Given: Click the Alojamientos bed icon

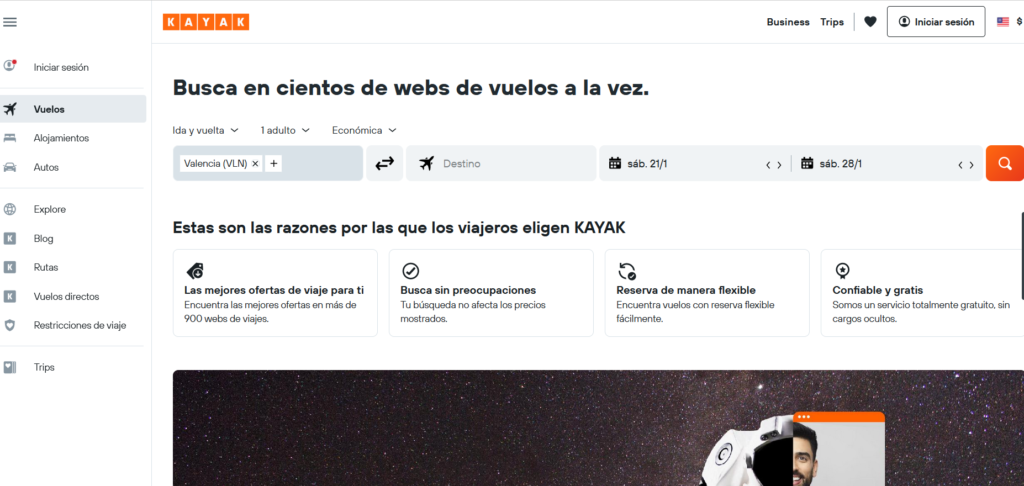Looking at the screenshot, I should (x=10, y=138).
